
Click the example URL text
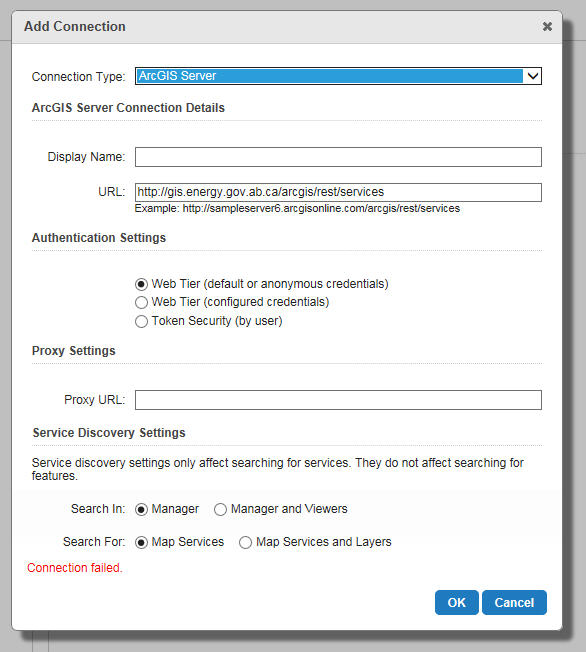click(297, 208)
